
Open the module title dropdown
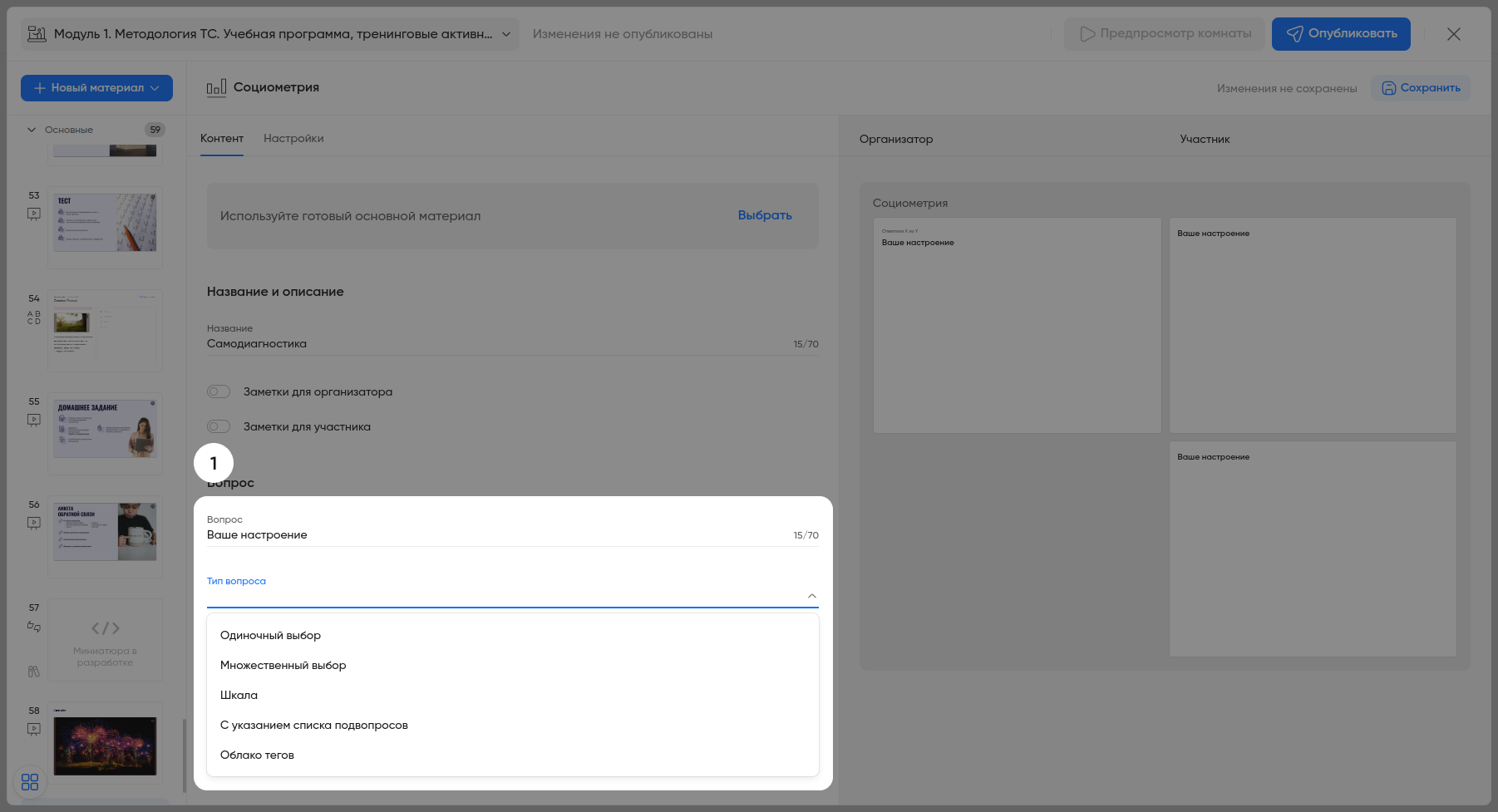point(505,34)
